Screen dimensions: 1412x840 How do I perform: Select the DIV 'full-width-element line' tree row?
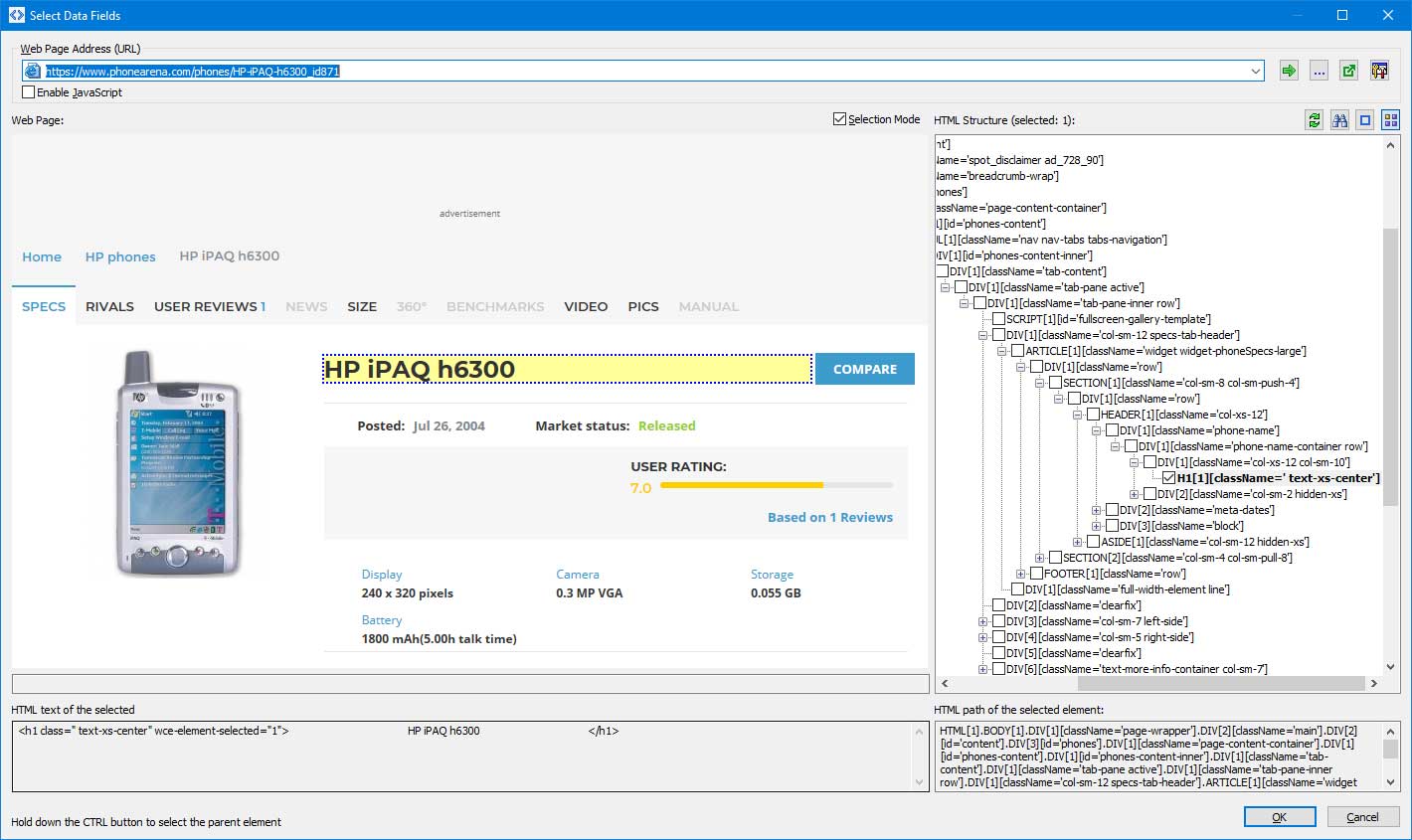pyautogui.click(x=1127, y=589)
